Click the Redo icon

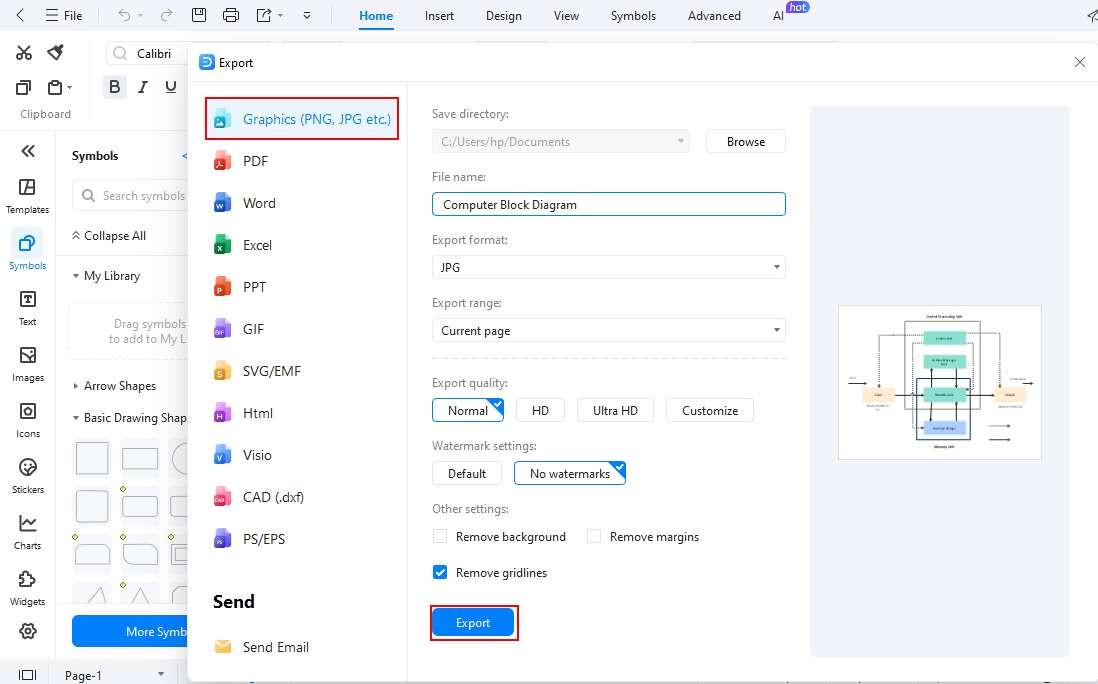click(x=166, y=15)
